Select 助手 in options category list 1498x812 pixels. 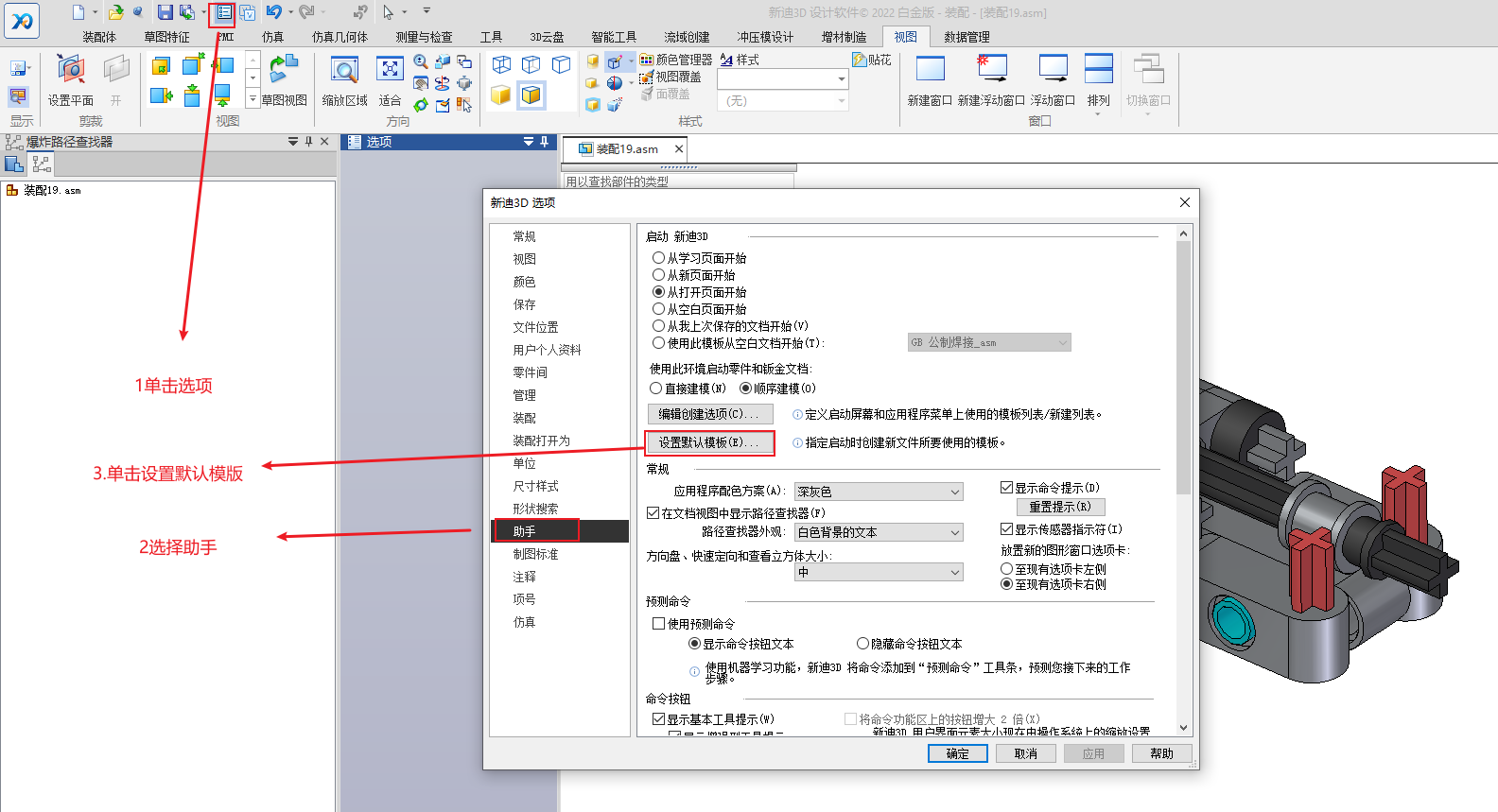560,531
